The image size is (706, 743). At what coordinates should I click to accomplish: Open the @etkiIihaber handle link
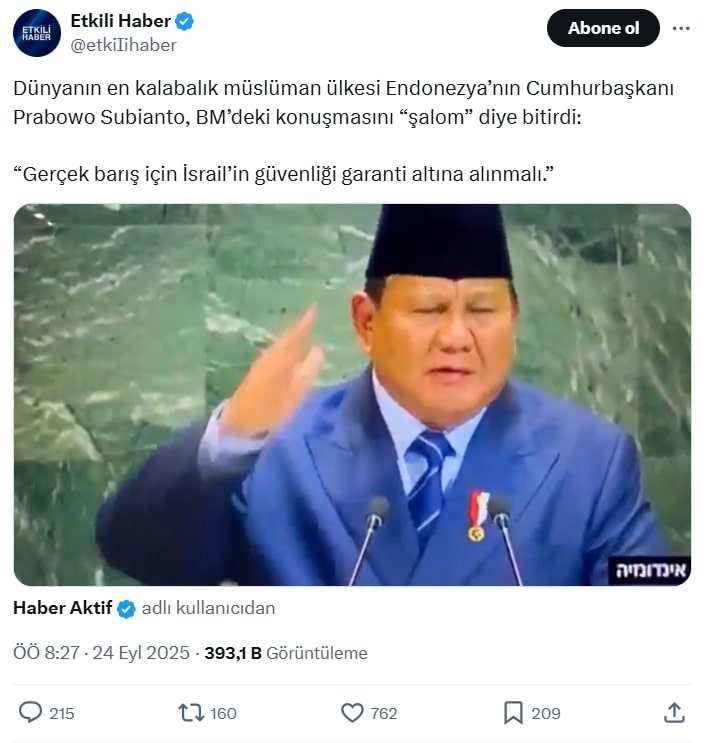click(x=123, y=45)
